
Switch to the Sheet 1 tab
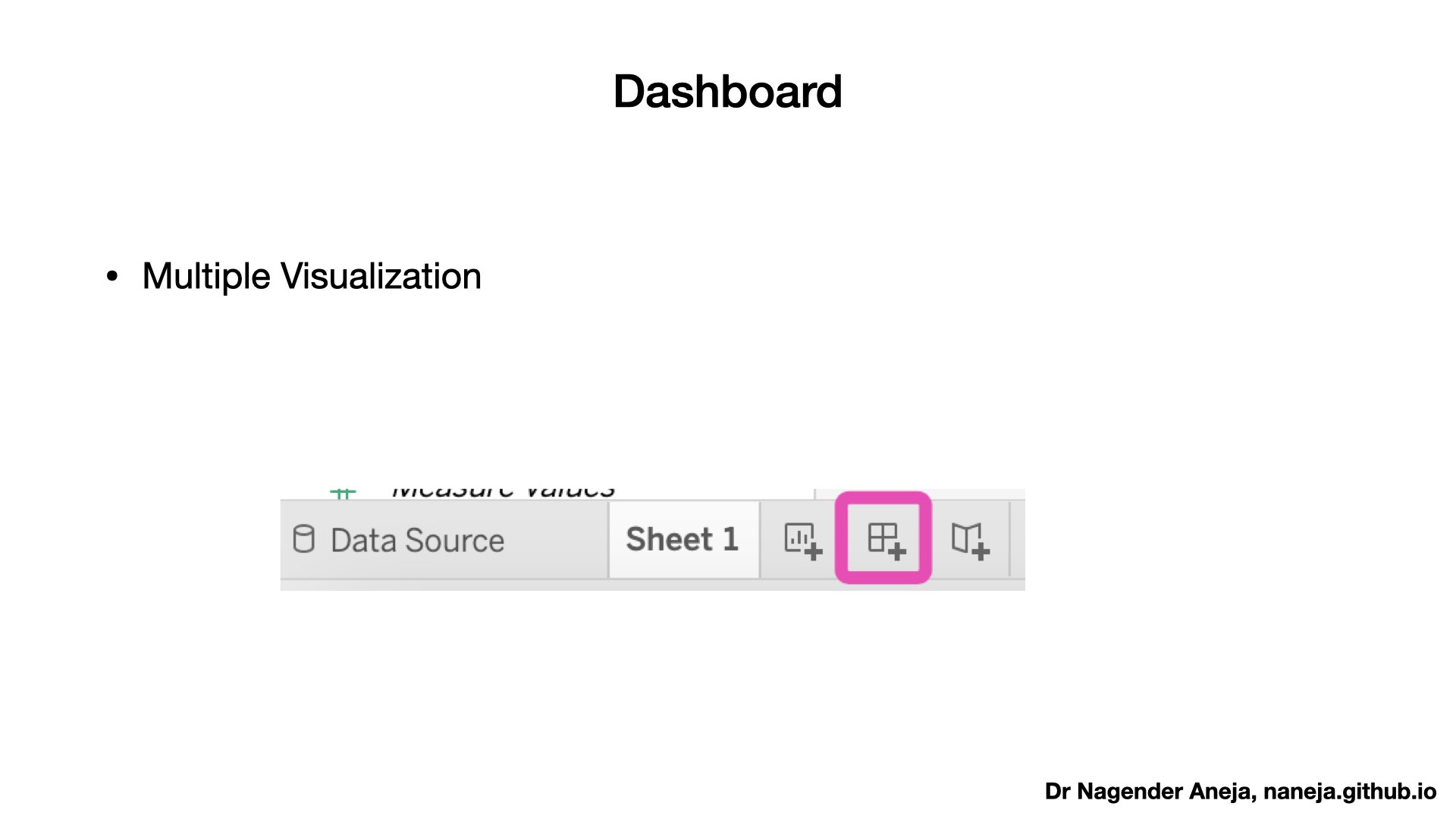pos(682,539)
